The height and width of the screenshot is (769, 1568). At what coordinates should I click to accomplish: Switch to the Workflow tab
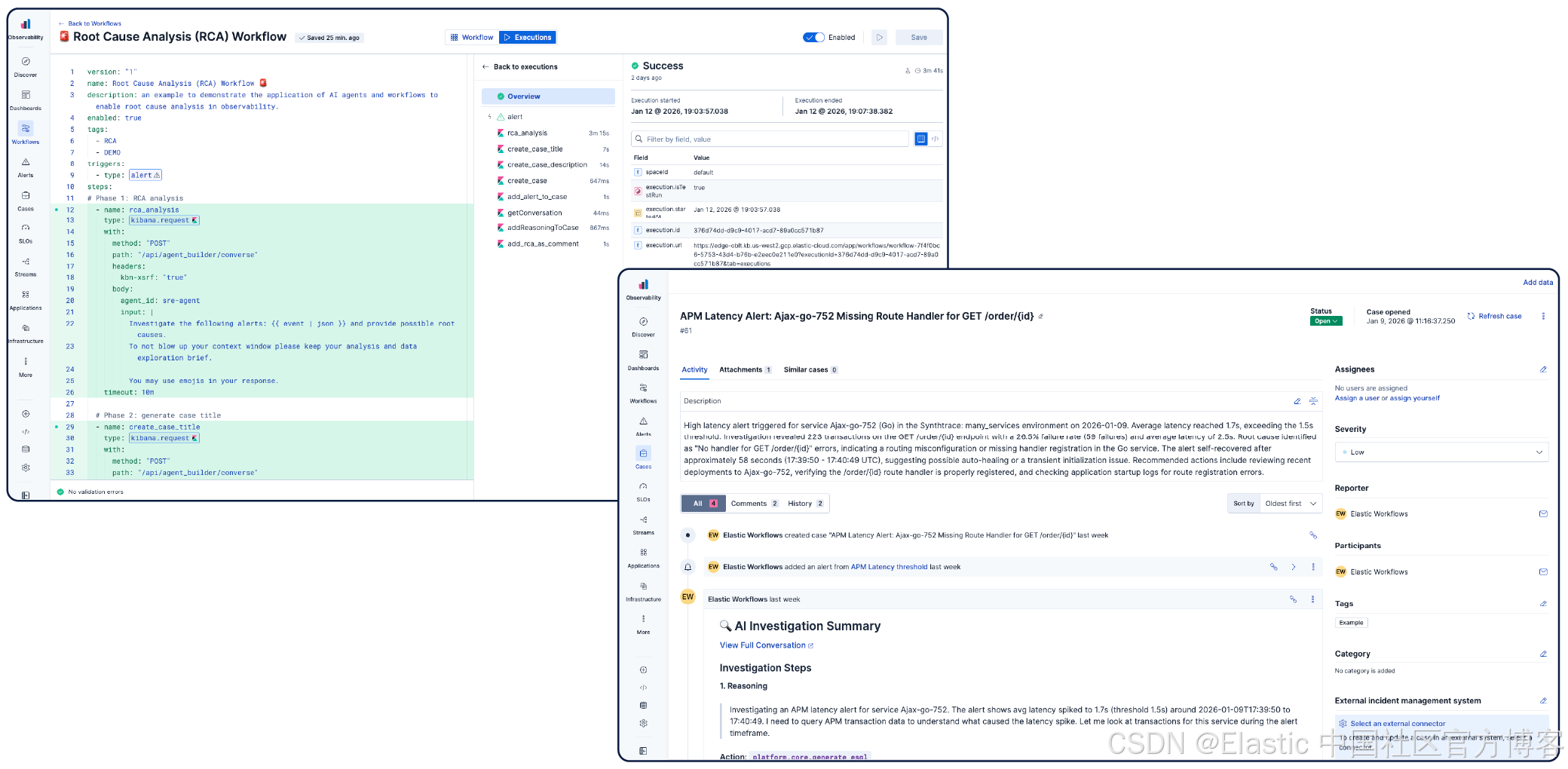tap(472, 37)
